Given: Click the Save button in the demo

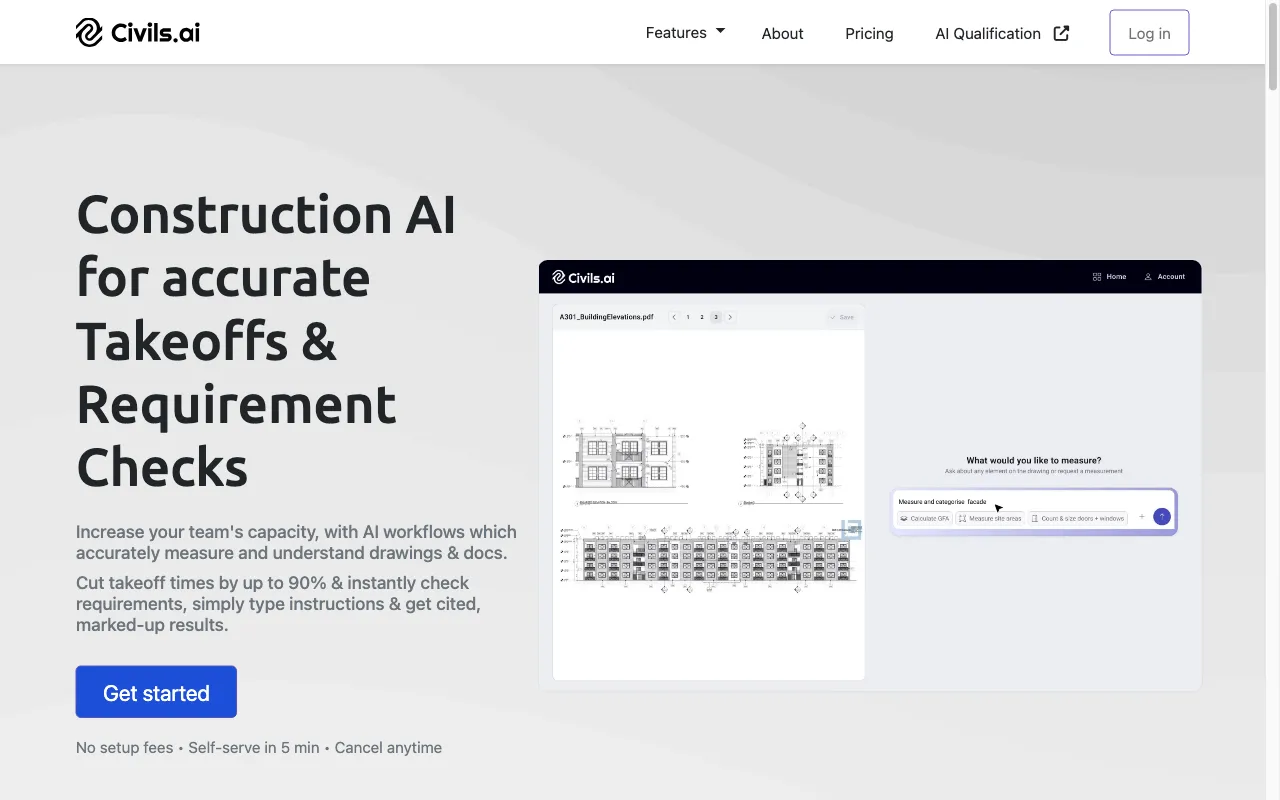Looking at the screenshot, I should pyautogui.click(x=842, y=317).
